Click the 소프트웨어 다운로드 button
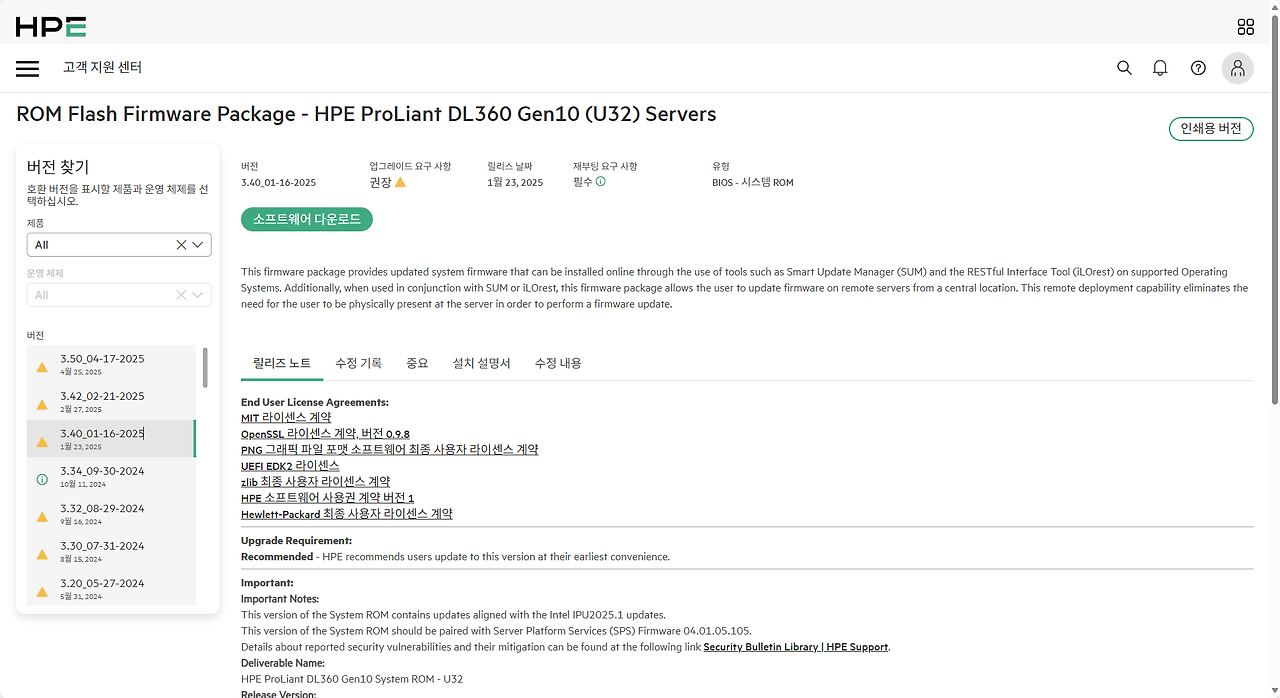The height and width of the screenshot is (698, 1280). [x=306, y=218]
